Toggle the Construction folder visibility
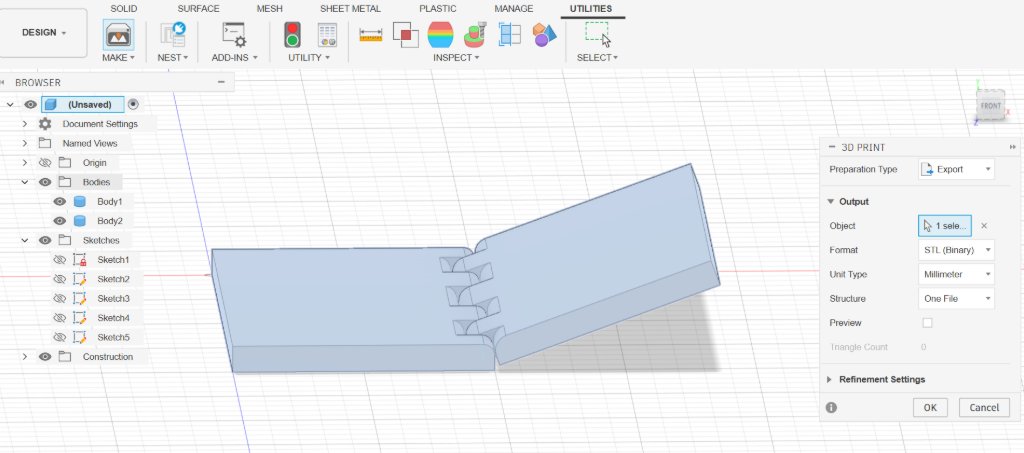 (44, 357)
